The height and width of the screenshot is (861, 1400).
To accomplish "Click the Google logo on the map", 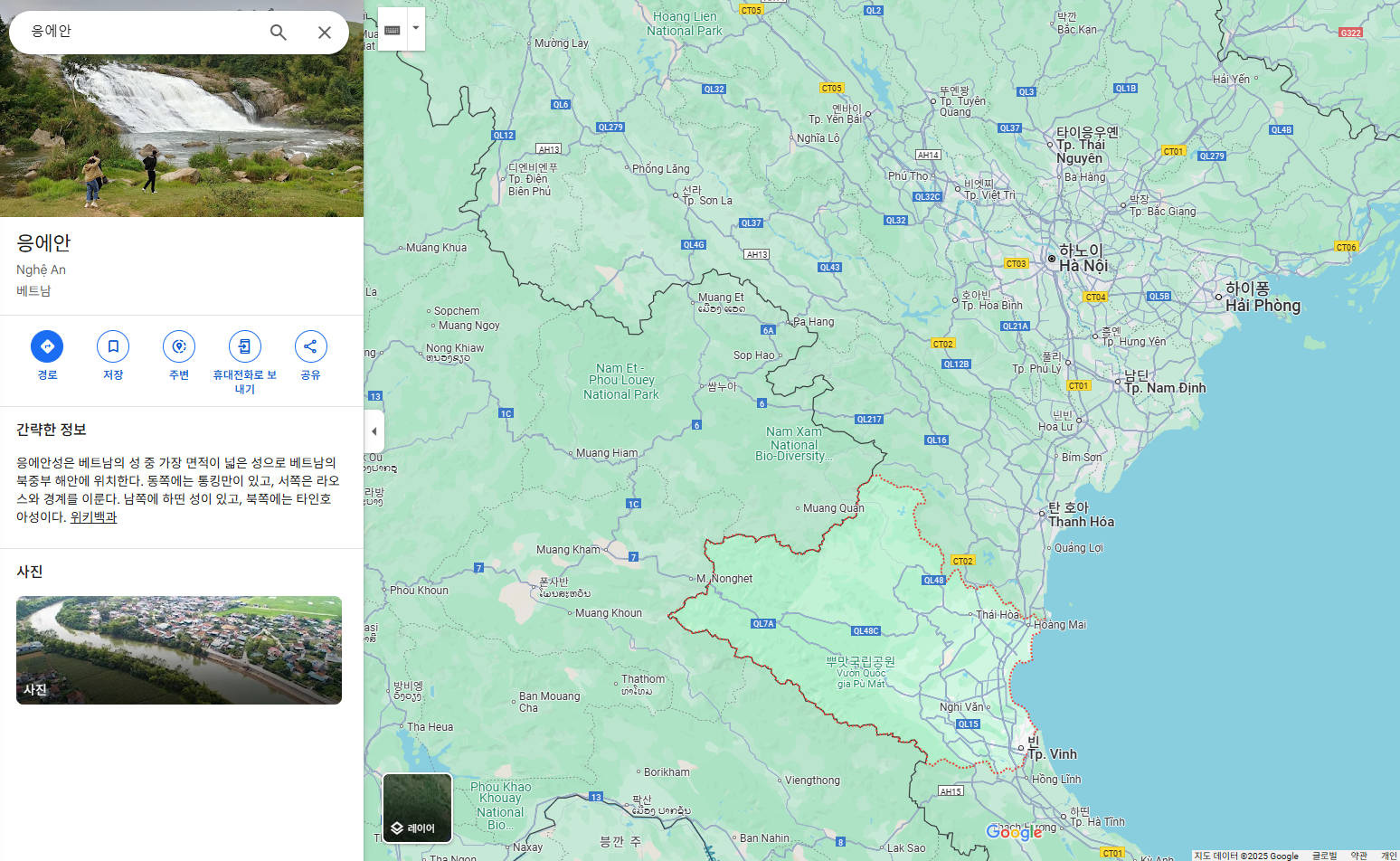I will [1015, 831].
